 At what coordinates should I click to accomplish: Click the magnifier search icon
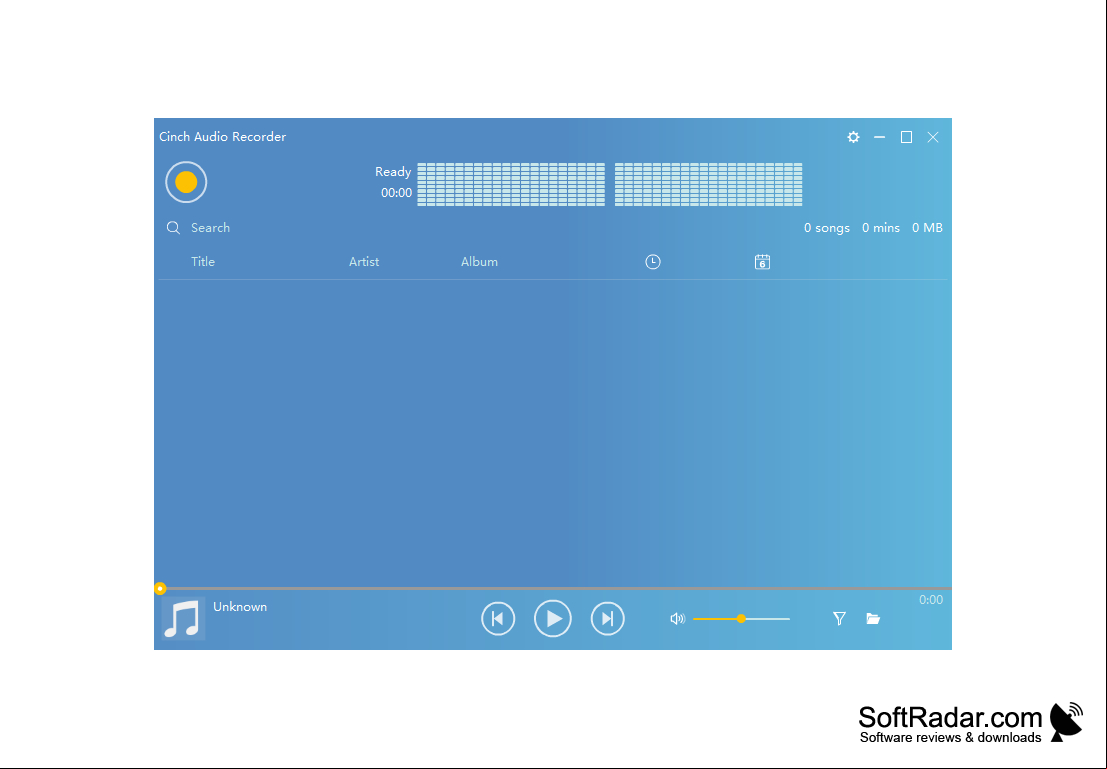click(x=173, y=227)
